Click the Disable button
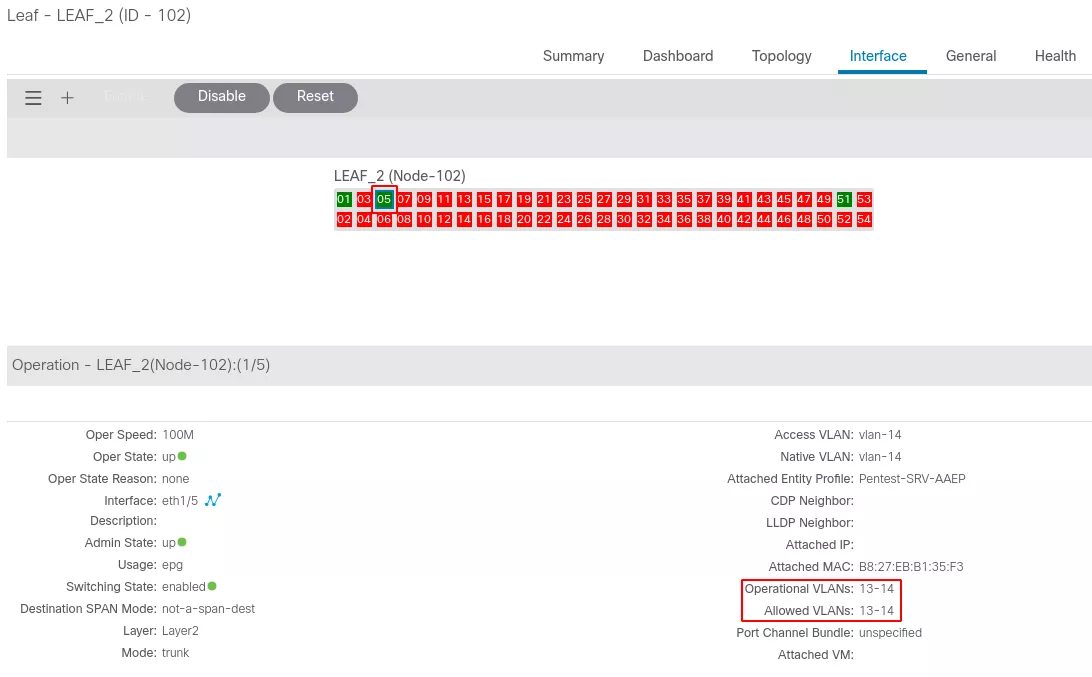 tap(221, 97)
